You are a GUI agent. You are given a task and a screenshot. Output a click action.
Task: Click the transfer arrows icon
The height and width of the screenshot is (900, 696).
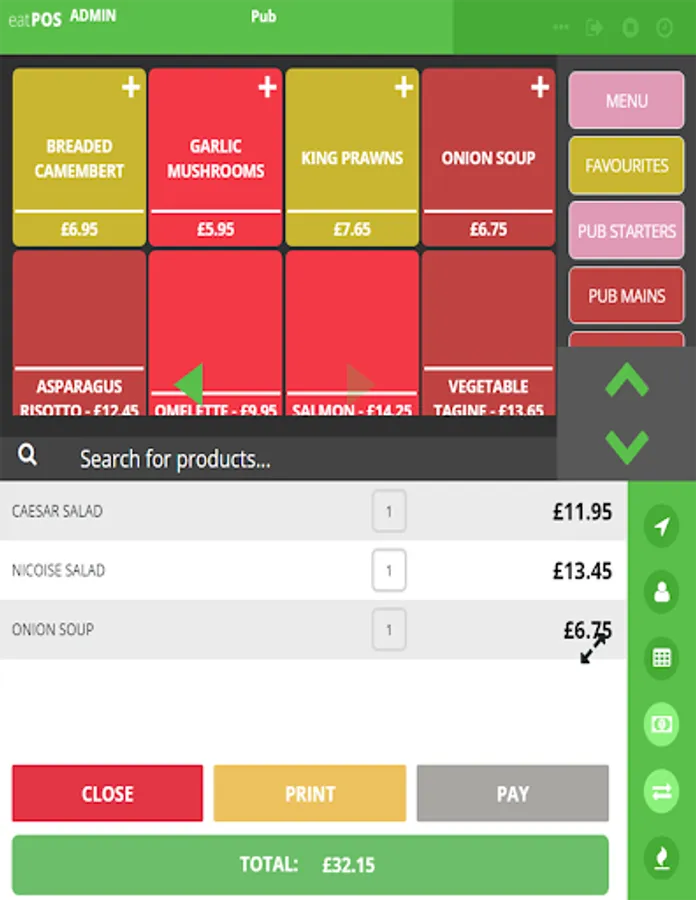[x=662, y=792]
